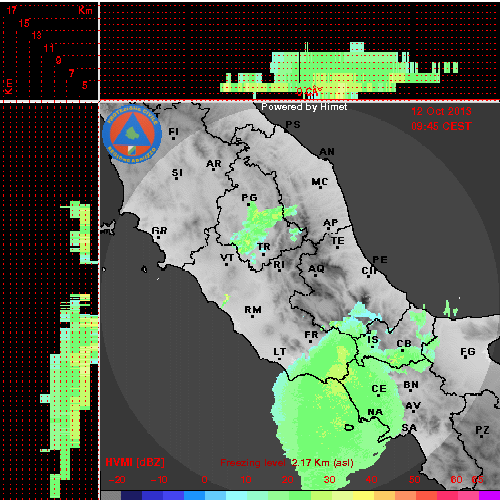Click the Protezione Civile Abruzzo logo
The width and height of the screenshot is (500, 500).
coord(132,134)
